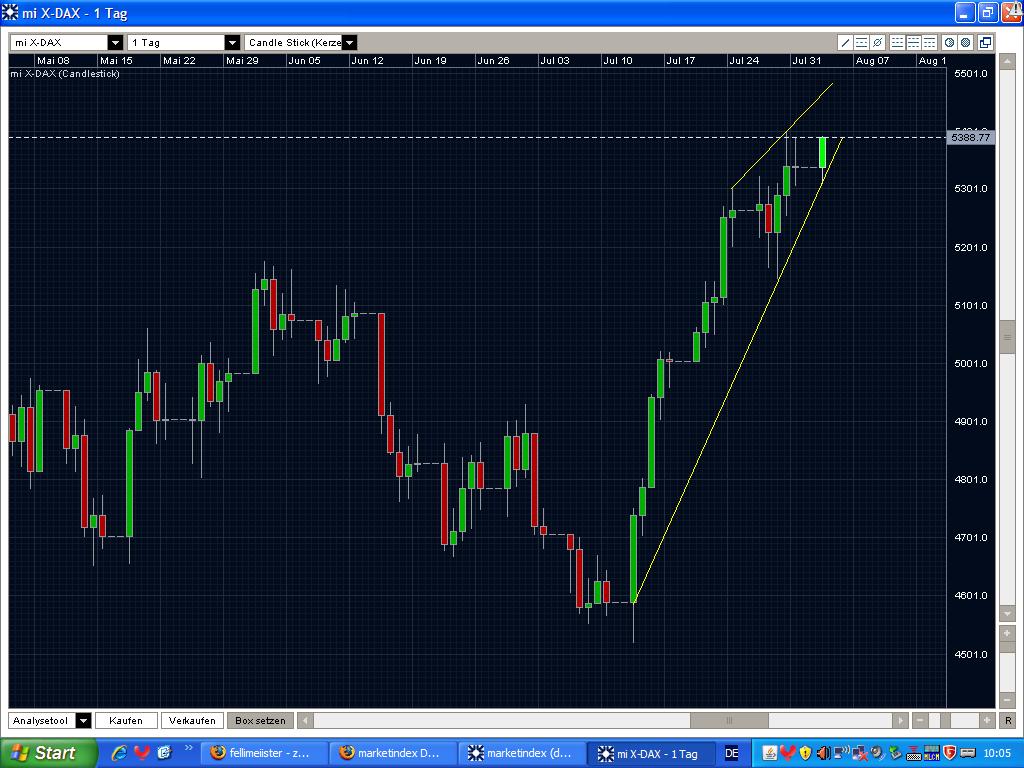
Task: Click the Kaufen button
Action: click(126, 720)
